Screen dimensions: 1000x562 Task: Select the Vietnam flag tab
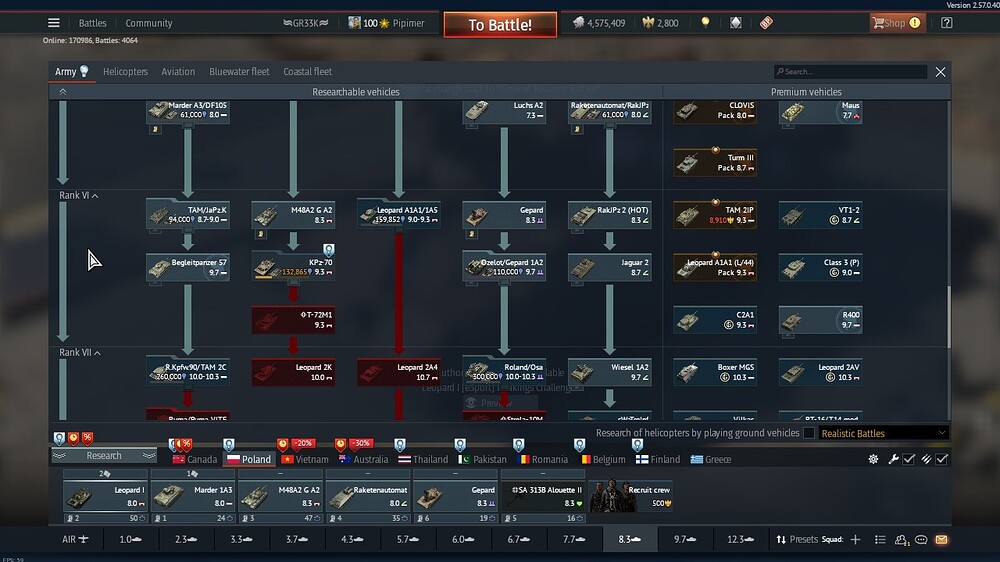point(305,459)
